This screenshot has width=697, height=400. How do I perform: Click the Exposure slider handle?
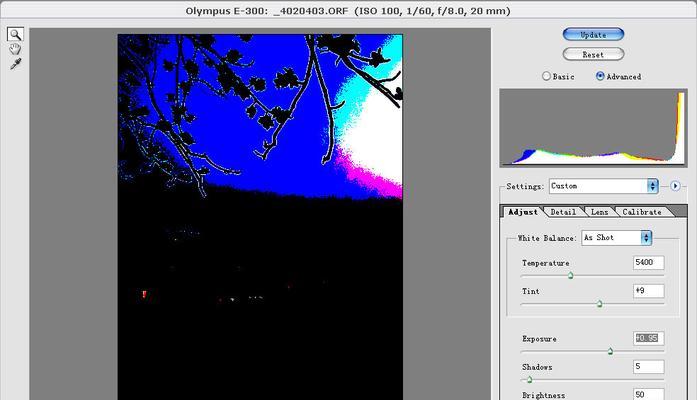pos(610,352)
